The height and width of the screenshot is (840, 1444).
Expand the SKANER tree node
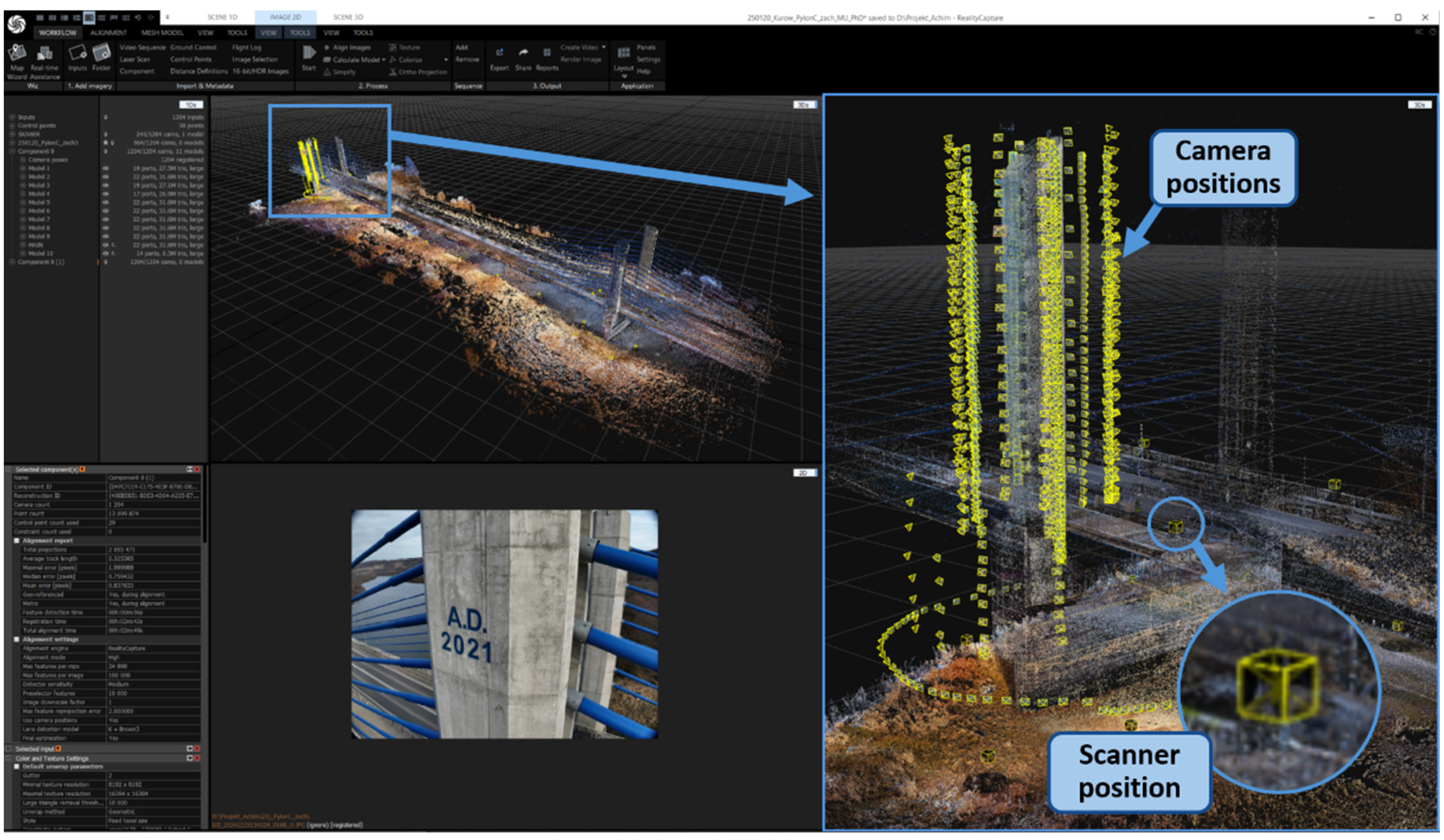click(12, 134)
